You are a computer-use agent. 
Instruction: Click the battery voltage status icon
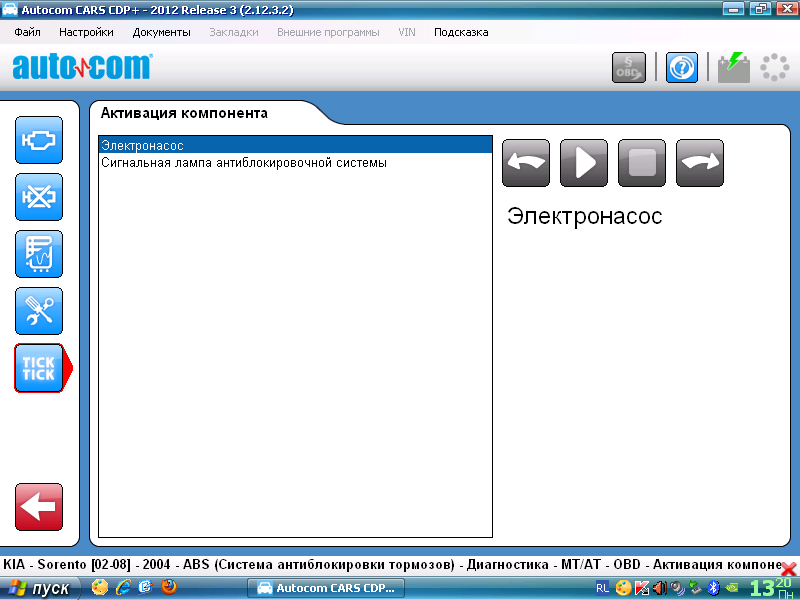pos(734,68)
